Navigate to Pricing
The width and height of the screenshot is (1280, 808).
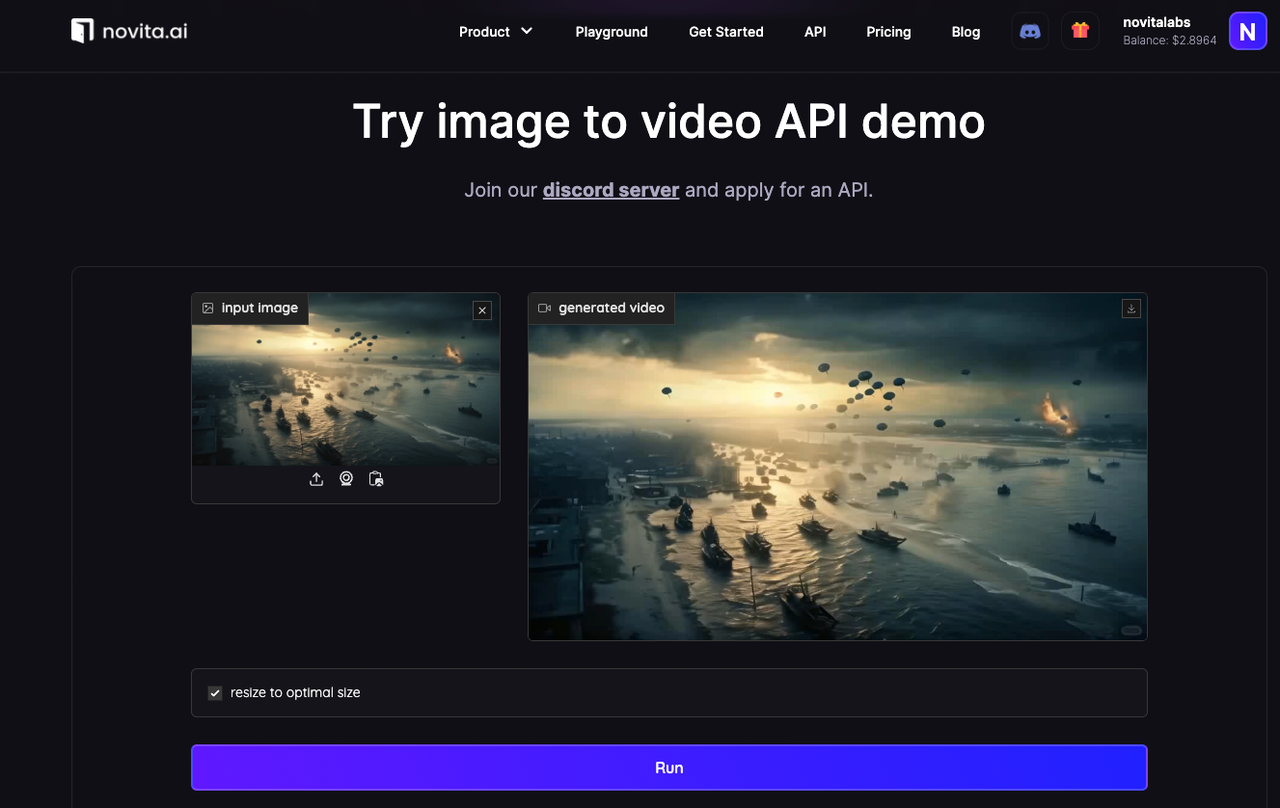tap(889, 32)
